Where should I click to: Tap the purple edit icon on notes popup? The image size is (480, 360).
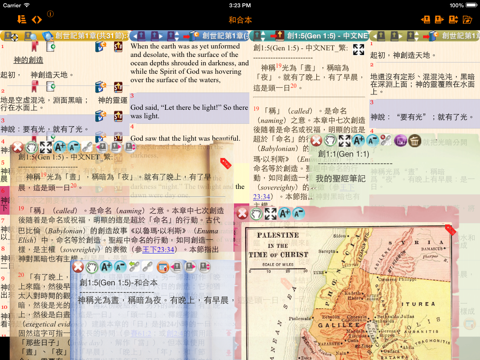400,141
